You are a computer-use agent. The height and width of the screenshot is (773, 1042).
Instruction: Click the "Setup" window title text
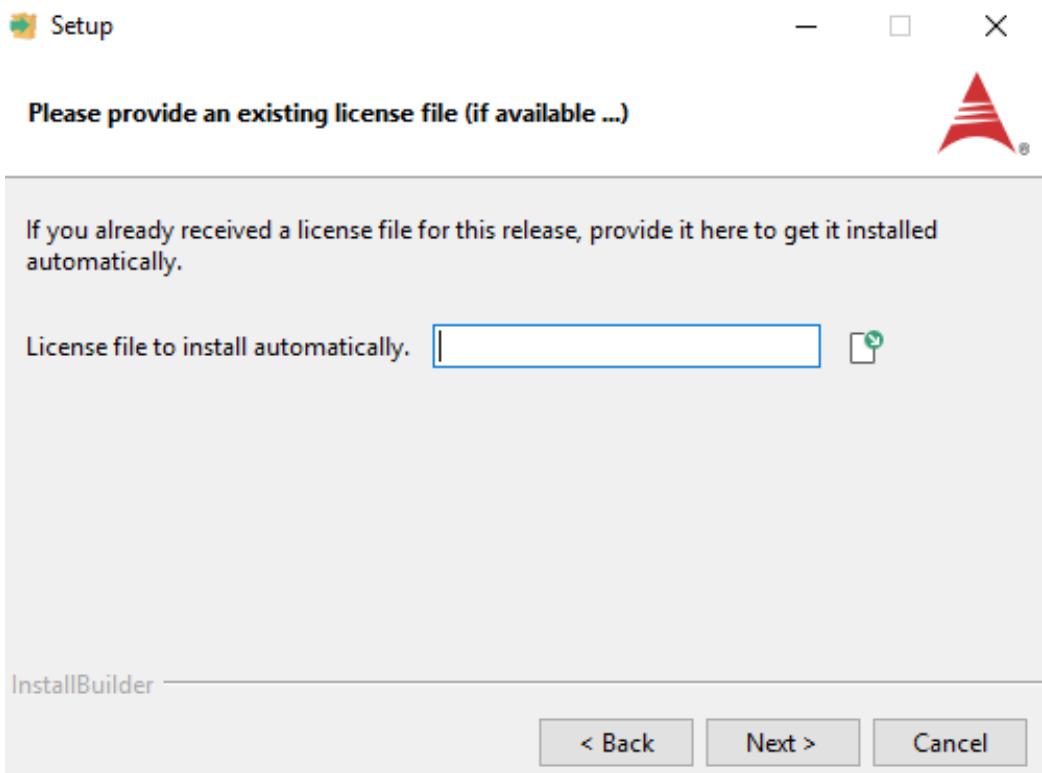coord(82,27)
